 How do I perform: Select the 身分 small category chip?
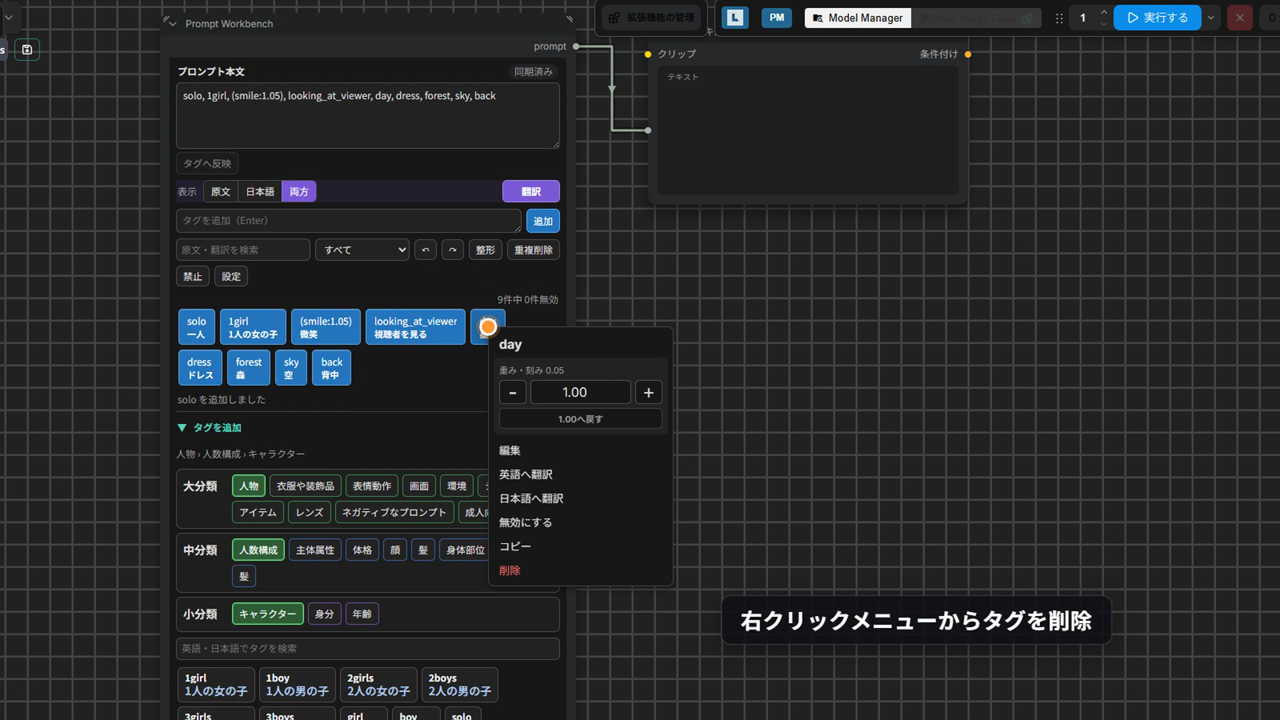coord(324,614)
